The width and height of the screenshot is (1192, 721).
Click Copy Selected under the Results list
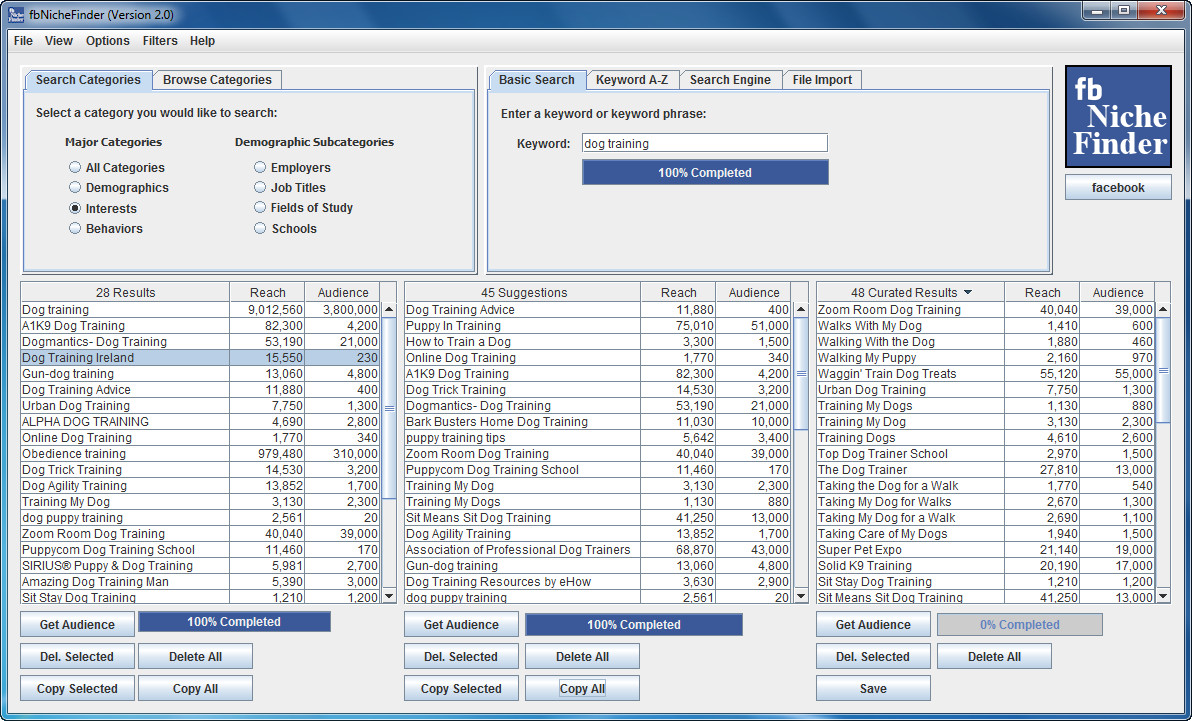pos(78,688)
